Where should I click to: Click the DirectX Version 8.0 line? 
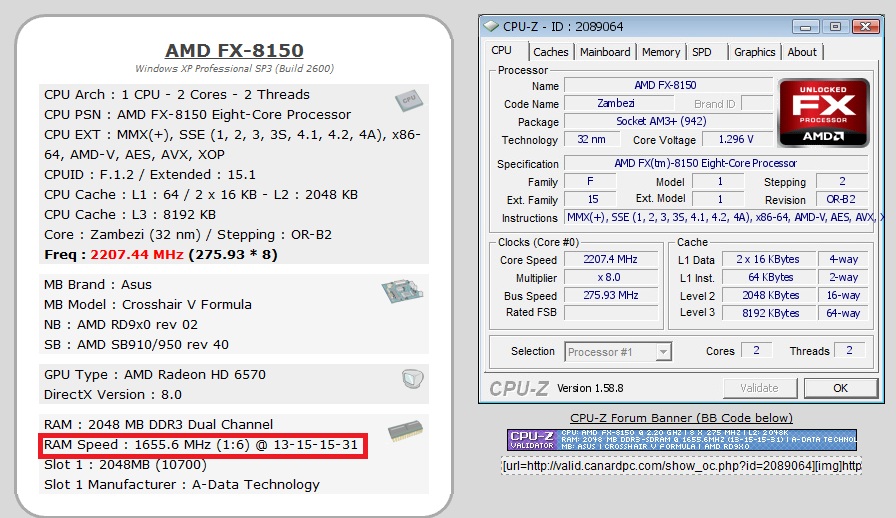(113, 395)
